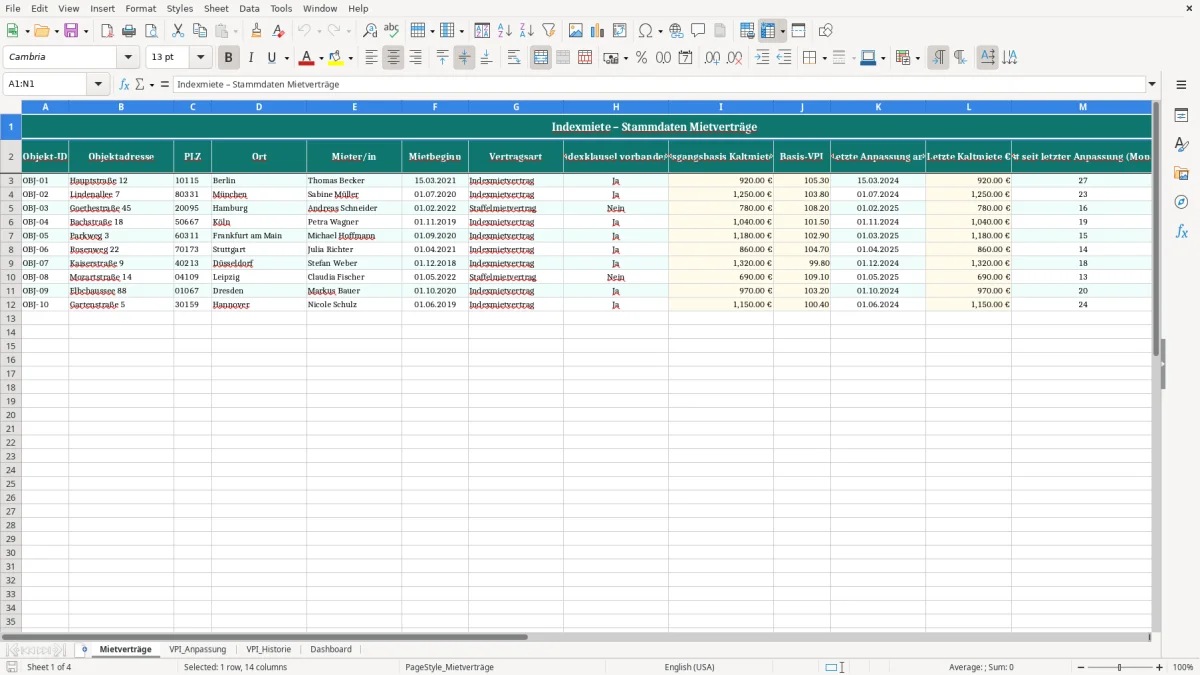Click the Print icon

(x=129, y=31)
